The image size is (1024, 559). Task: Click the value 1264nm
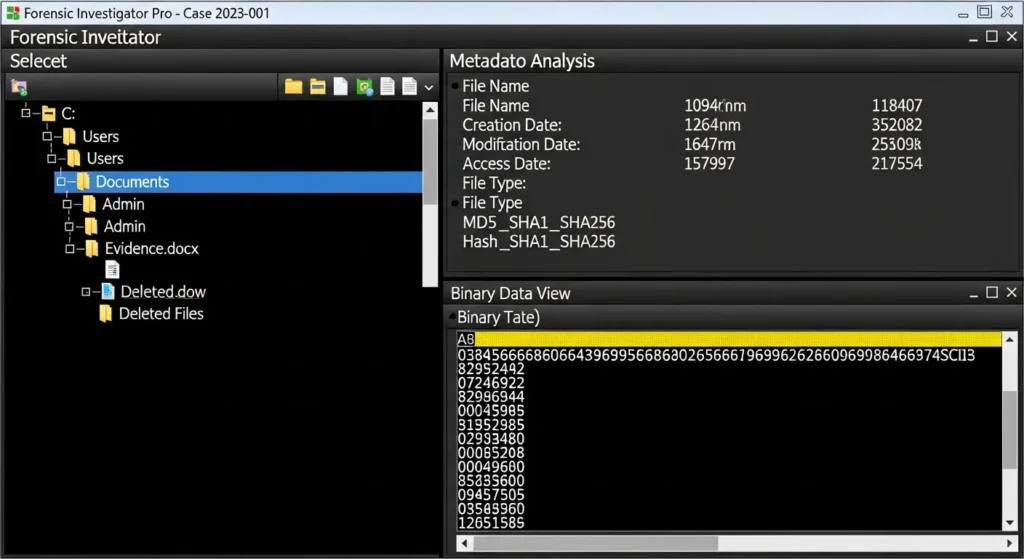click(712, 125)
